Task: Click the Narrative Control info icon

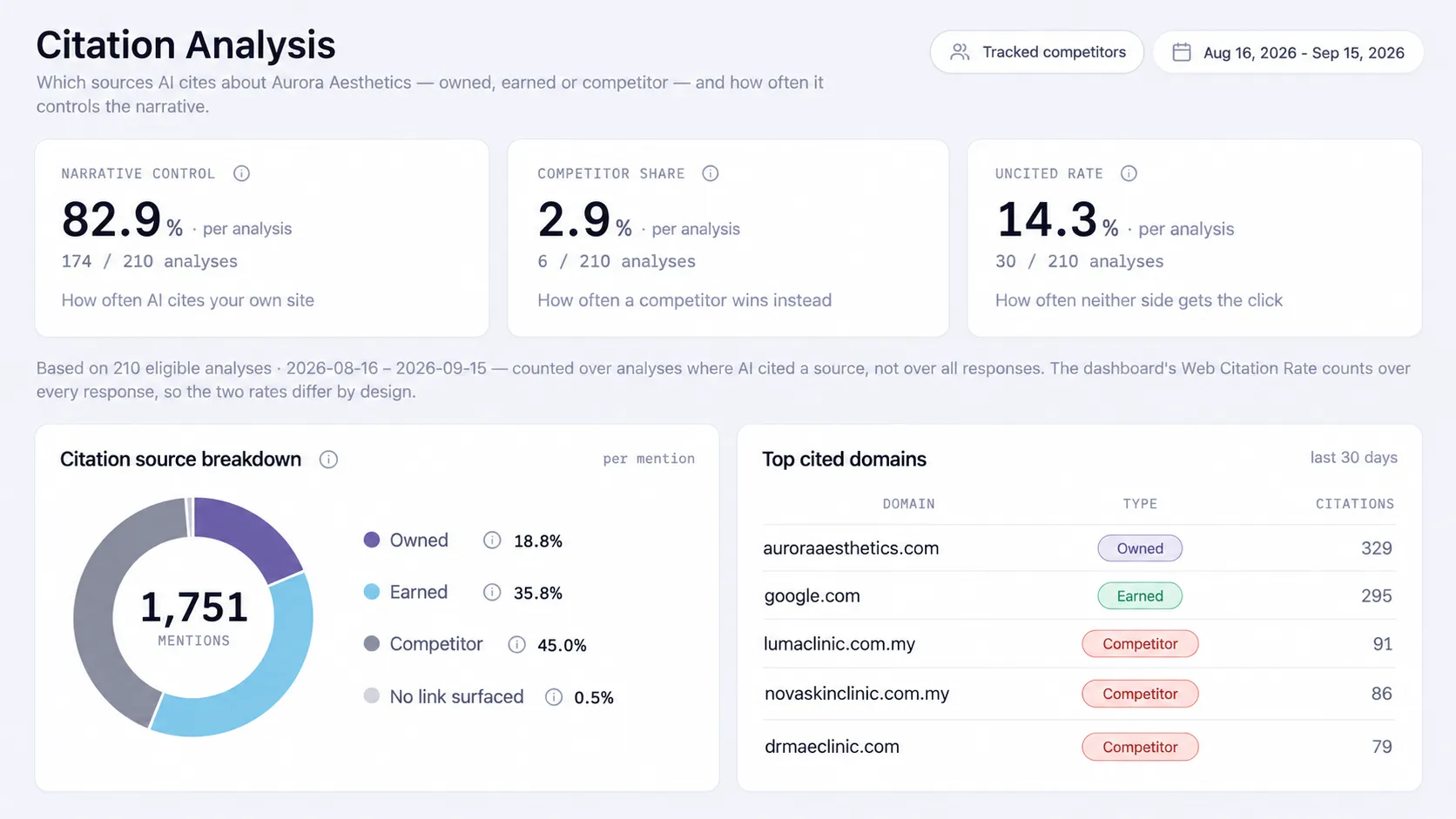Action: pyautogui.click(x=241, y=173)
